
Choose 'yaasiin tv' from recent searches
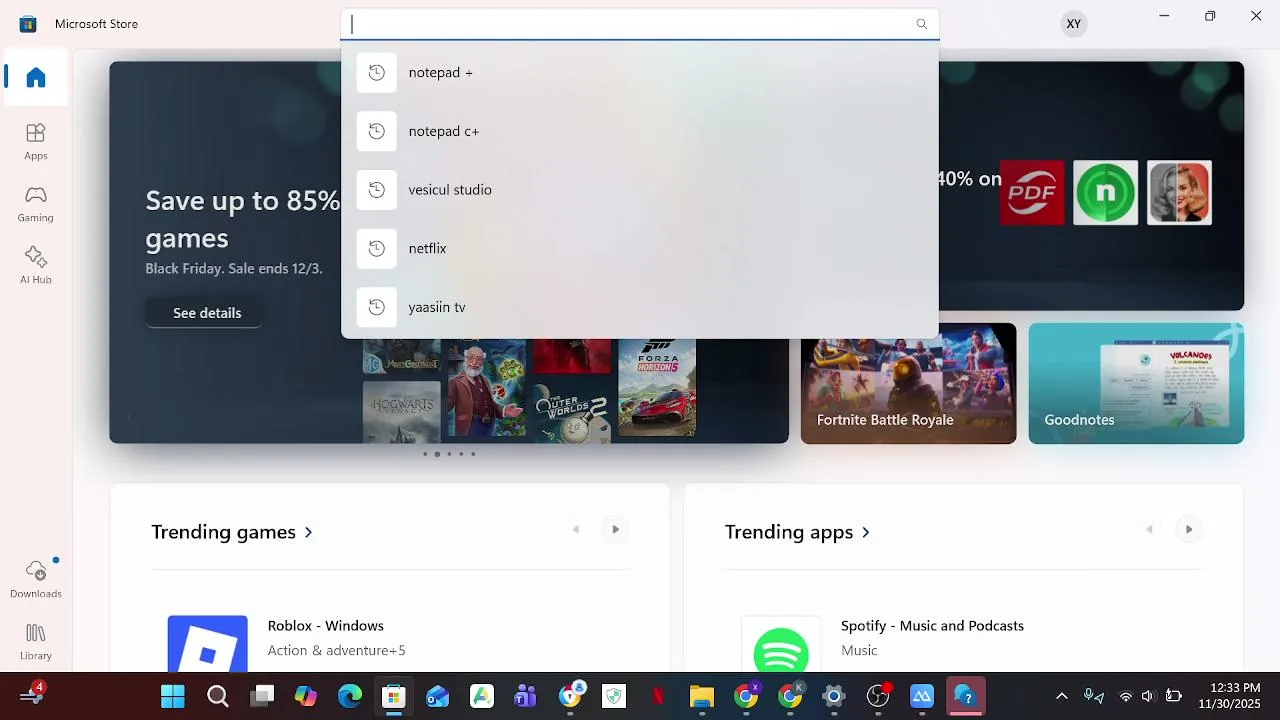640,307
